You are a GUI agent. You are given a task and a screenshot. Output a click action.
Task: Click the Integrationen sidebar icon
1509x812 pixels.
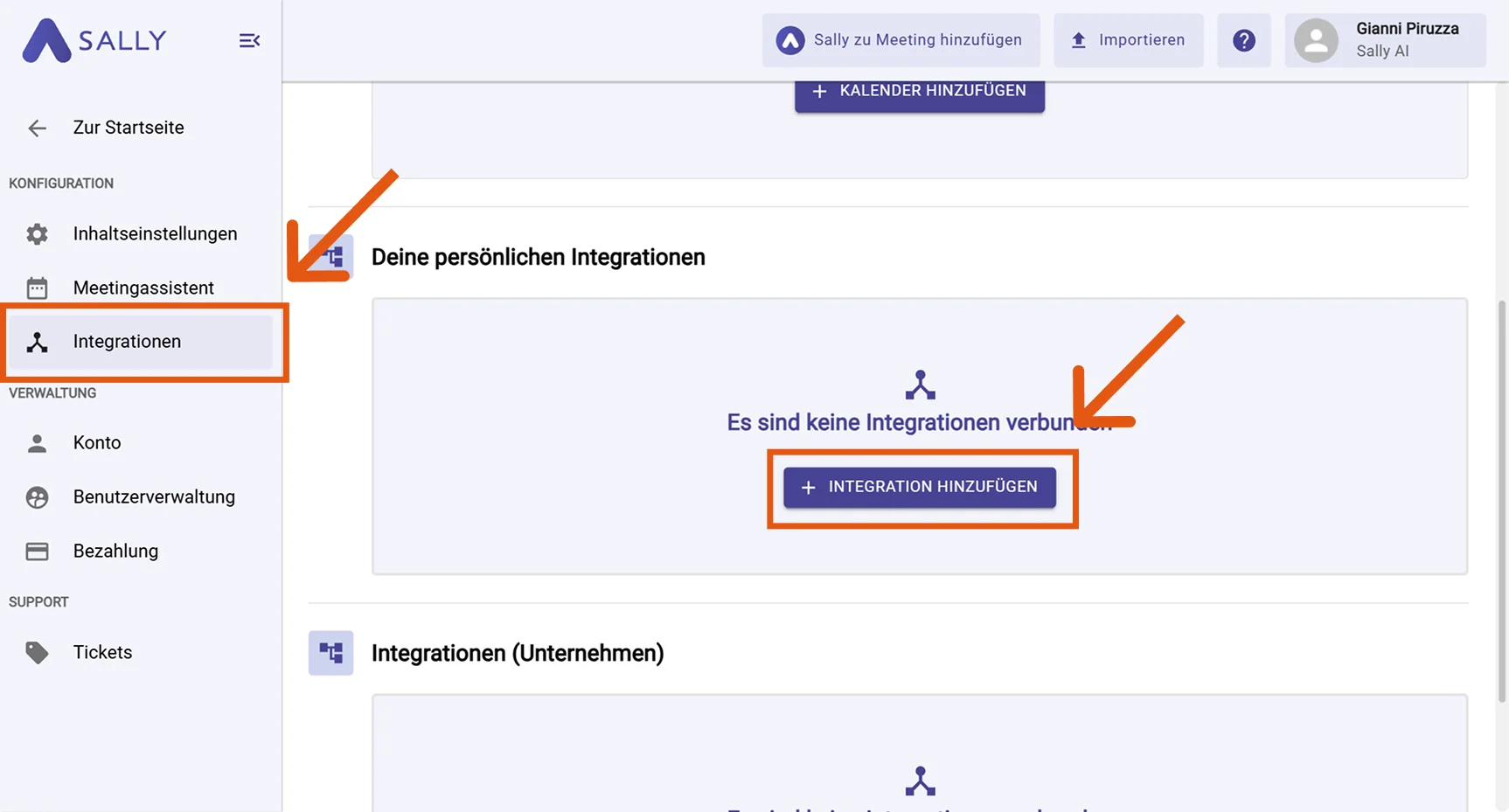[x=37, y=343]
